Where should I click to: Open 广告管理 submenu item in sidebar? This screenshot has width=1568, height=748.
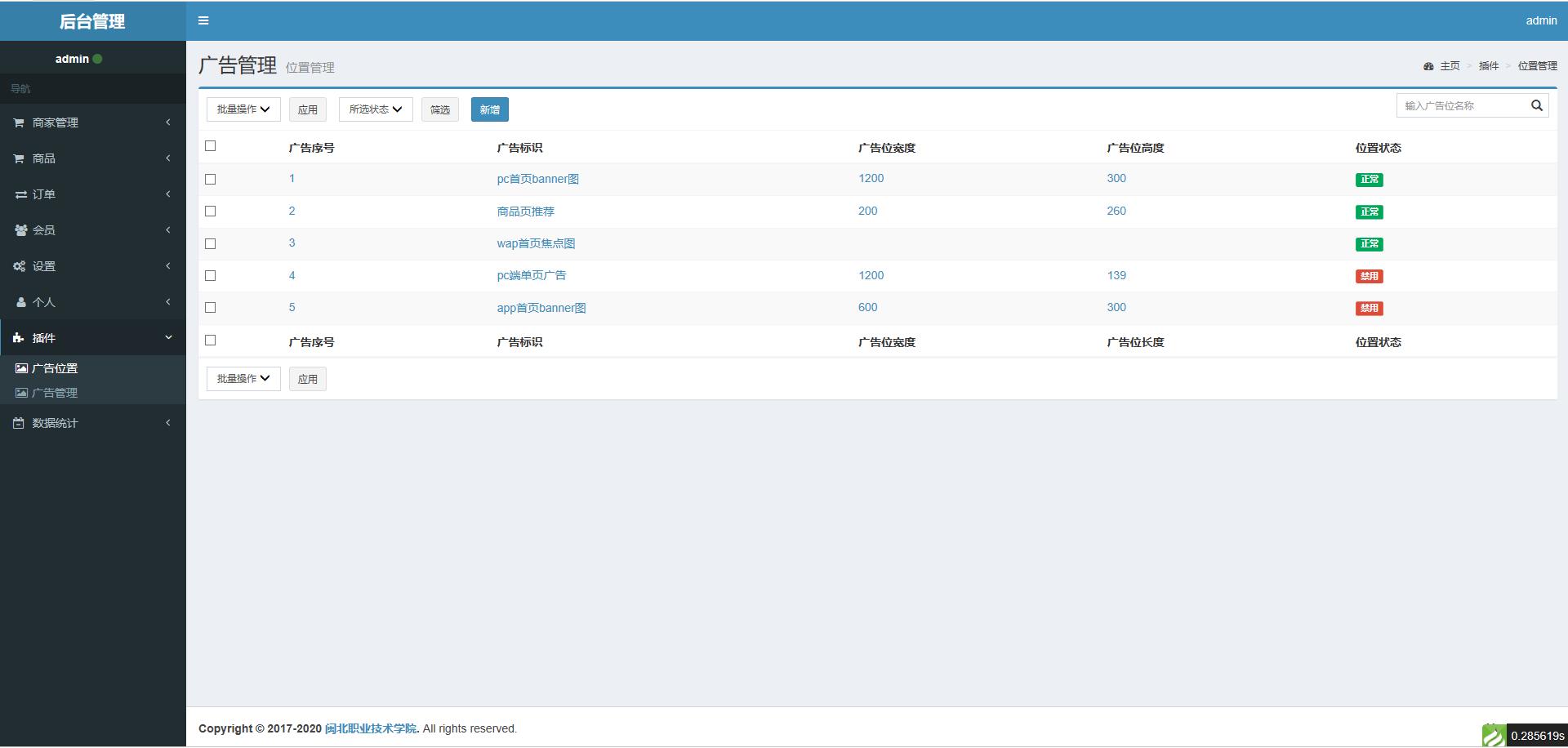click(x=55, y=393)
